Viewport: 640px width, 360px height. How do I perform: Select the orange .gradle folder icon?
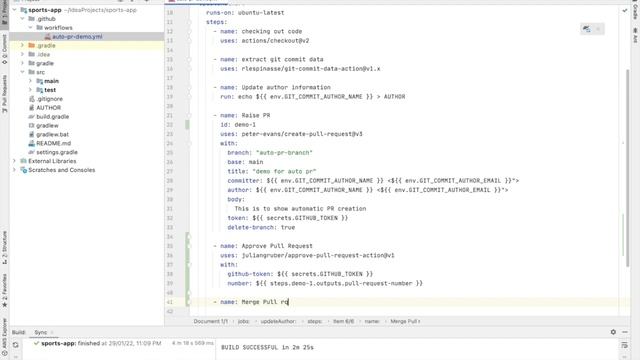coord(32,46)
